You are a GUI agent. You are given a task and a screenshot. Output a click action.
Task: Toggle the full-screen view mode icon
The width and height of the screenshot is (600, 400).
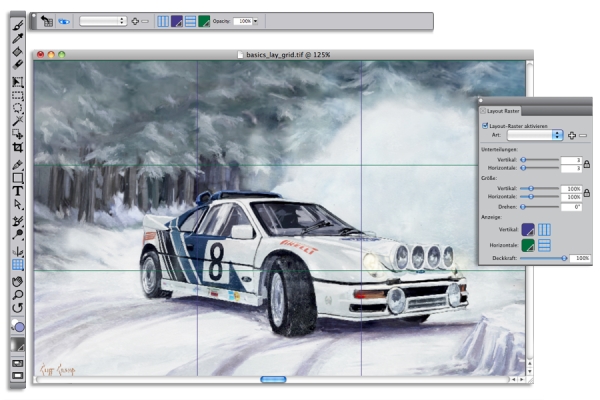18,376
